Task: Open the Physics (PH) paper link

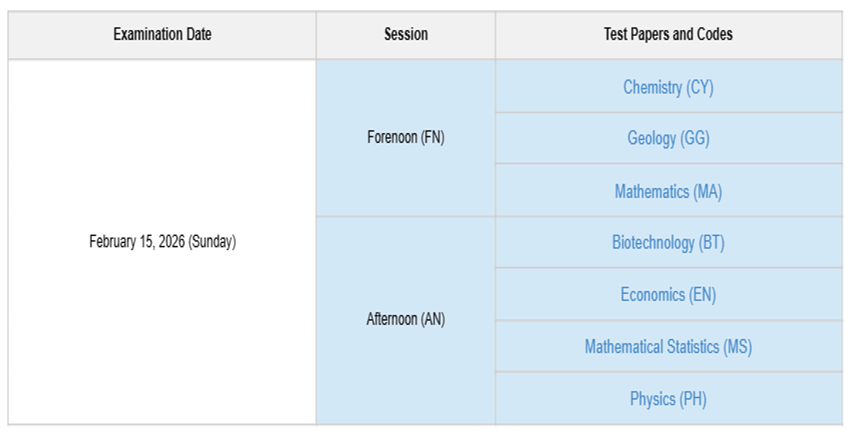Action: pyautogui.click(x=668, y=399)
